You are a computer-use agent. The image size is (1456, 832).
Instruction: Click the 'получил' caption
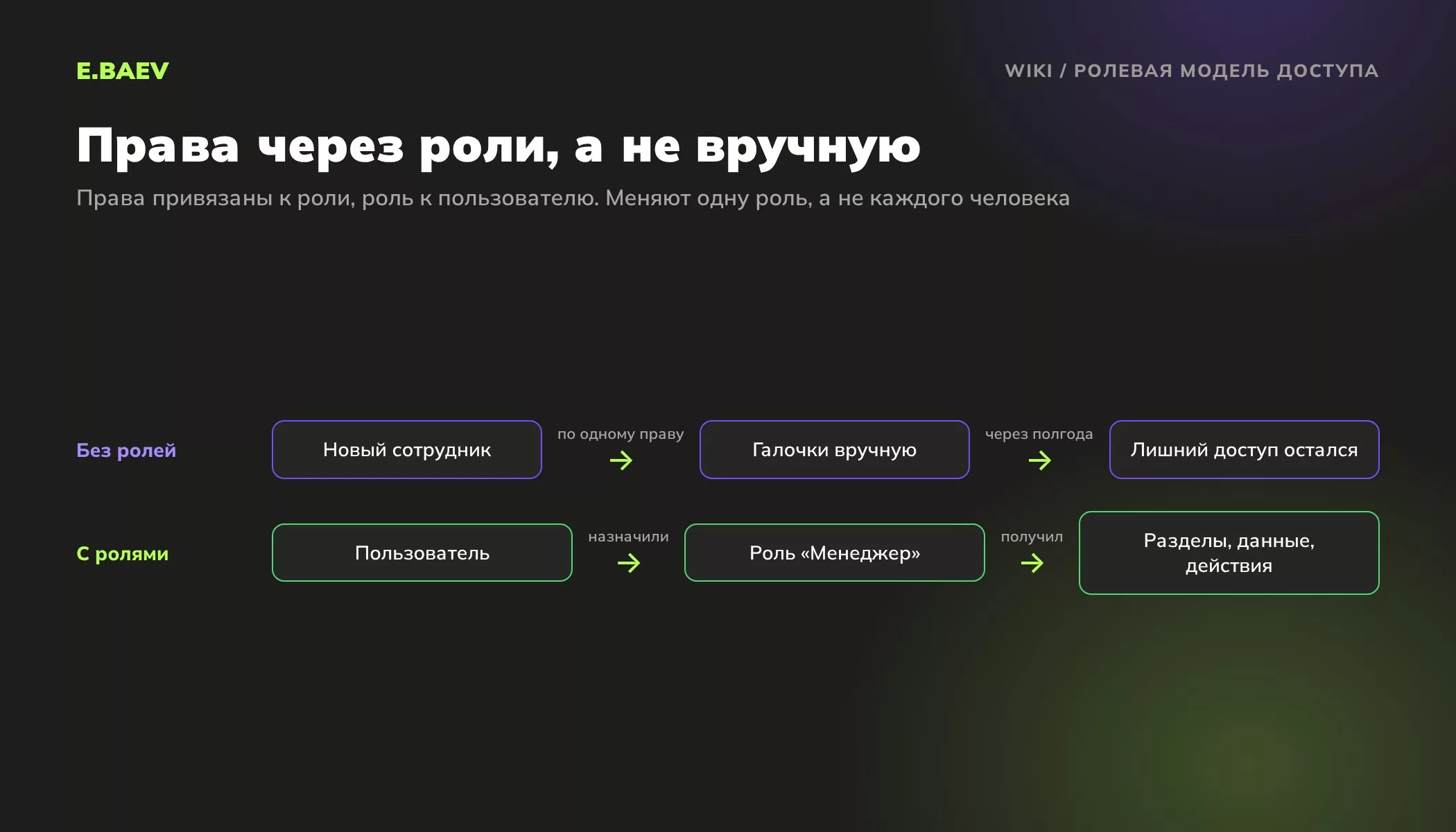click(x=1032, y=537)
